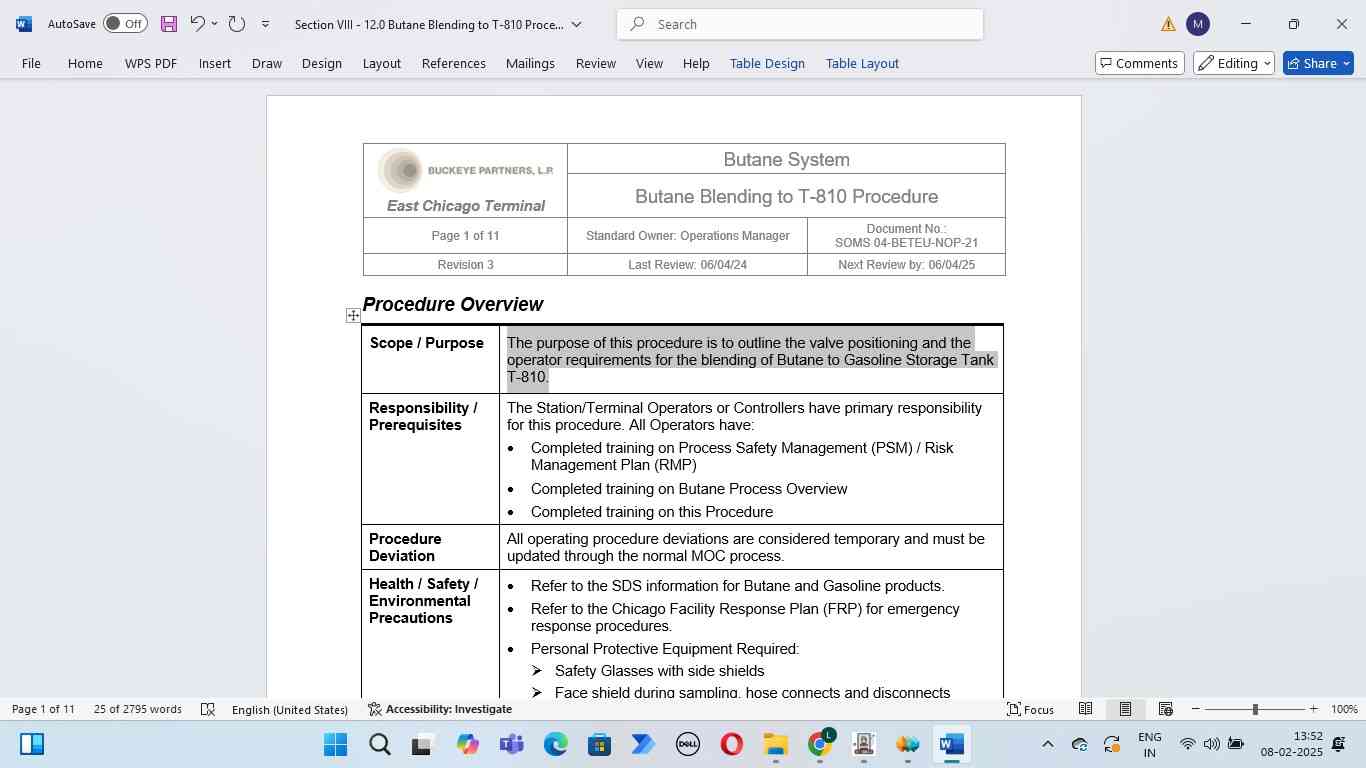Click the Redo button
Viewport: 1366px width, 768px height.
[237, 24]
